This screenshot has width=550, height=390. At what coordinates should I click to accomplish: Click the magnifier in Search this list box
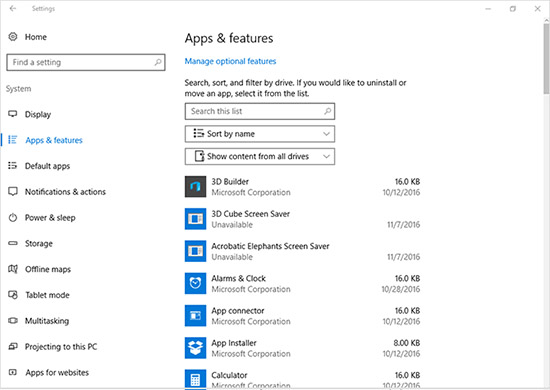coord(327,111)
